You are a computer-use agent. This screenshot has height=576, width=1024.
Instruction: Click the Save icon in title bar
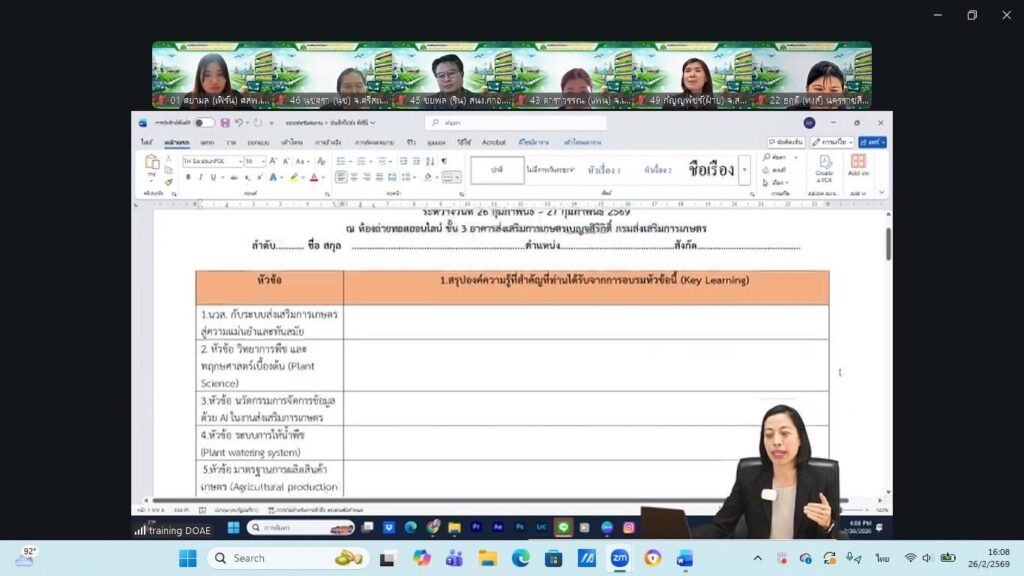[224, 123]
